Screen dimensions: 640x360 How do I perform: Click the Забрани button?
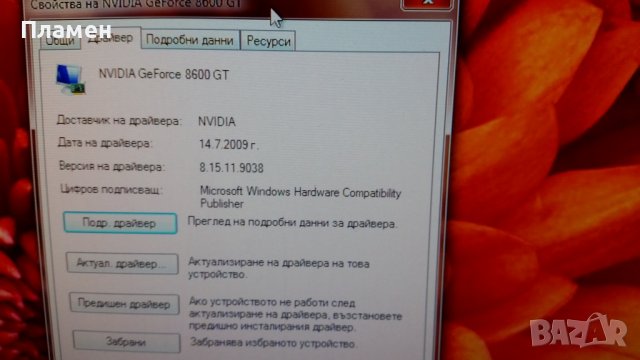(126, 342)
